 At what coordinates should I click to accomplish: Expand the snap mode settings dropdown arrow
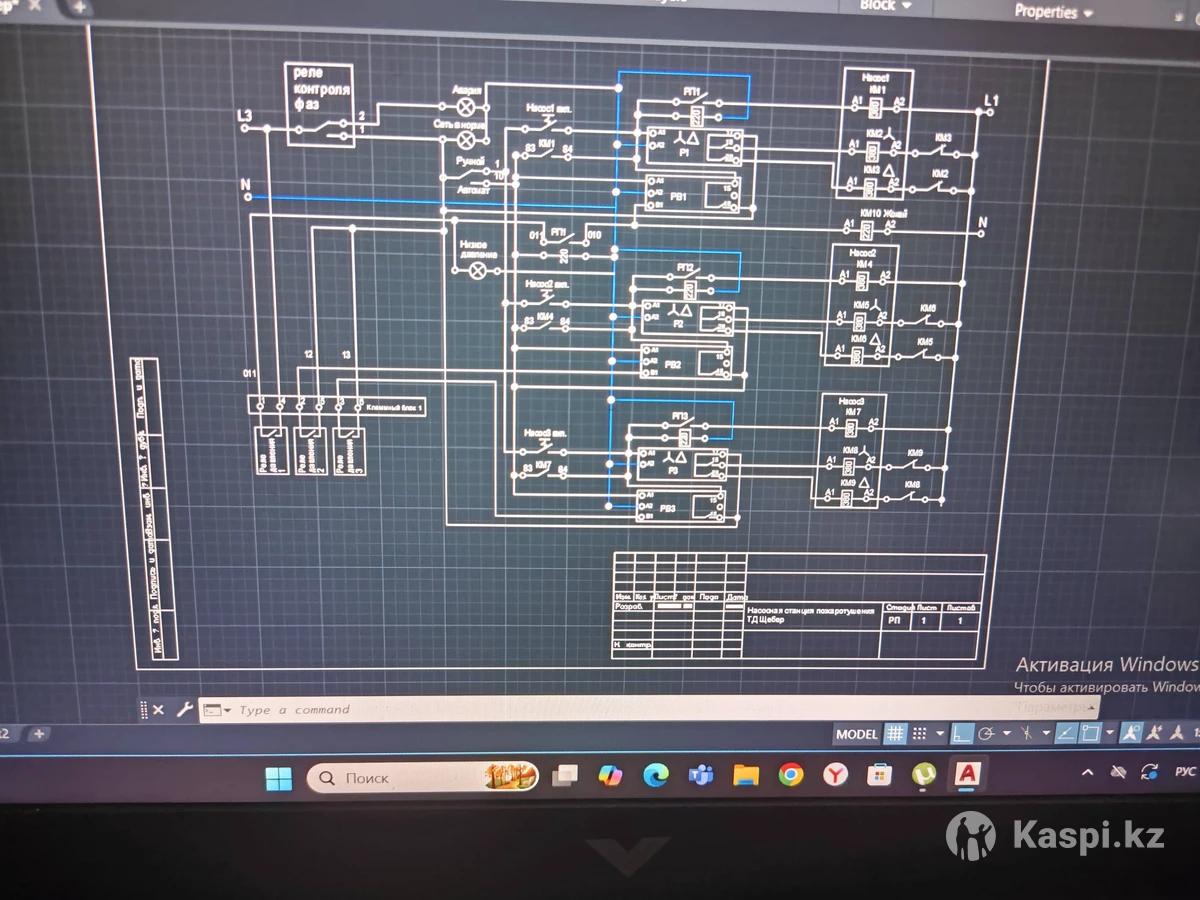[x=939, y=734]
